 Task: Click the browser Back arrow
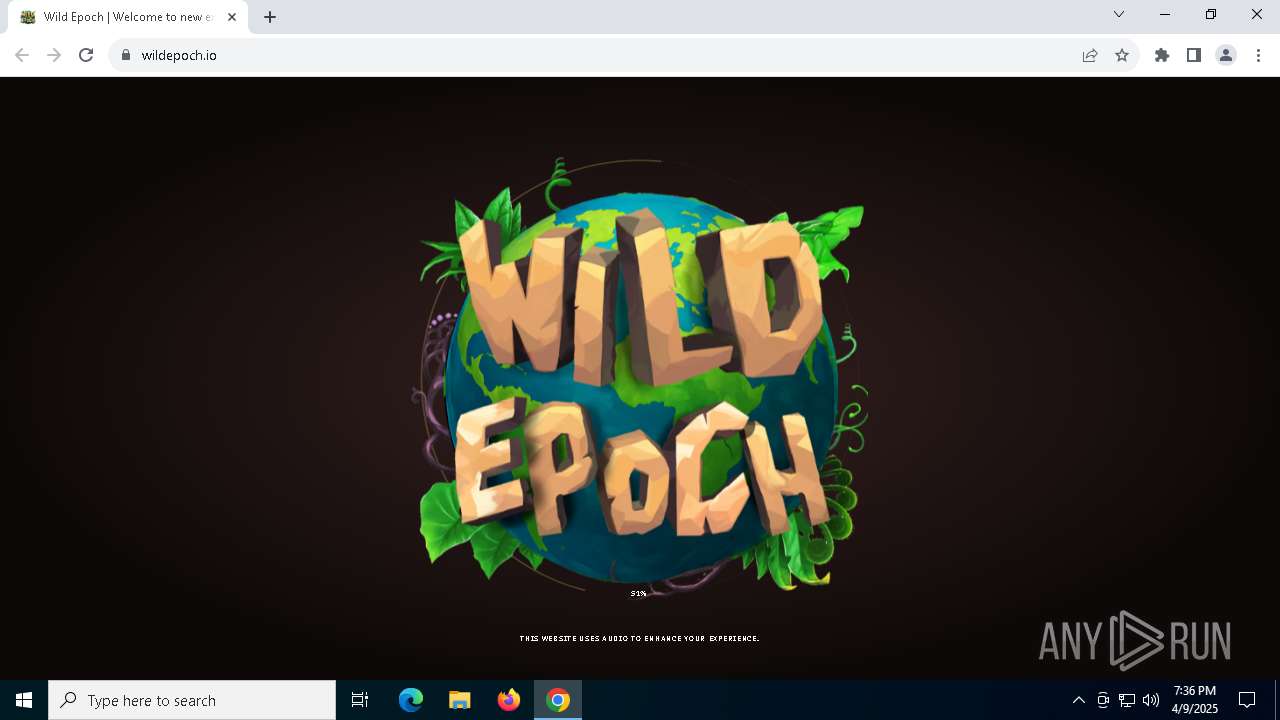click(22, 55)
